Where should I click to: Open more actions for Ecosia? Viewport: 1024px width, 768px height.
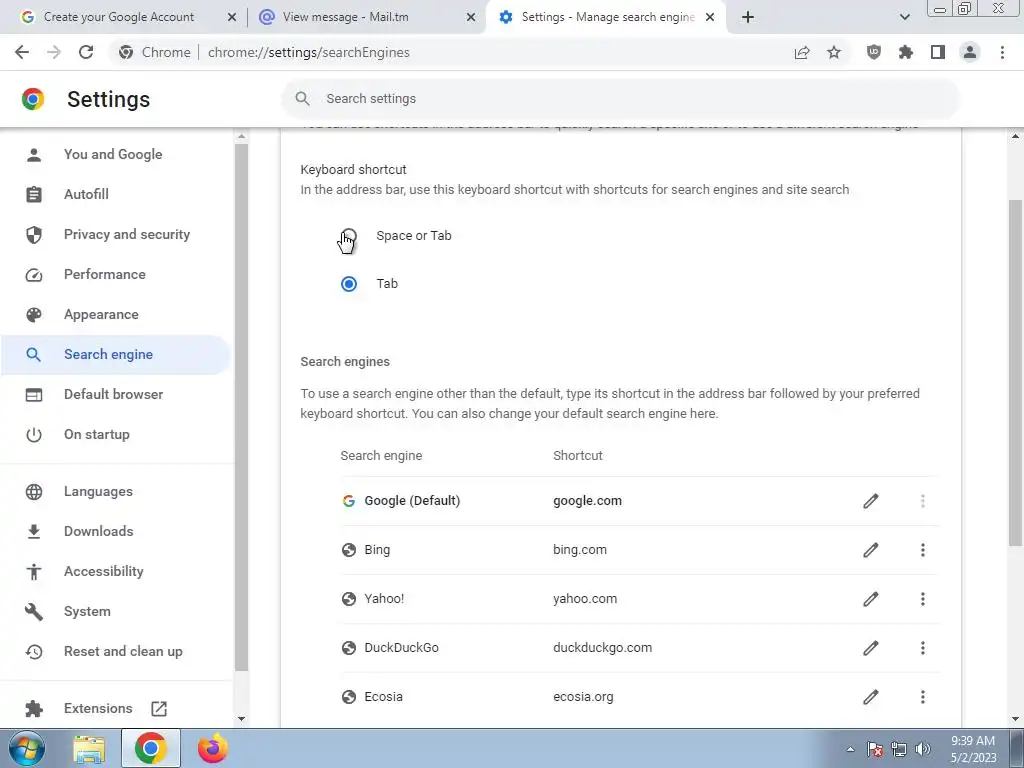coord(923,697)
